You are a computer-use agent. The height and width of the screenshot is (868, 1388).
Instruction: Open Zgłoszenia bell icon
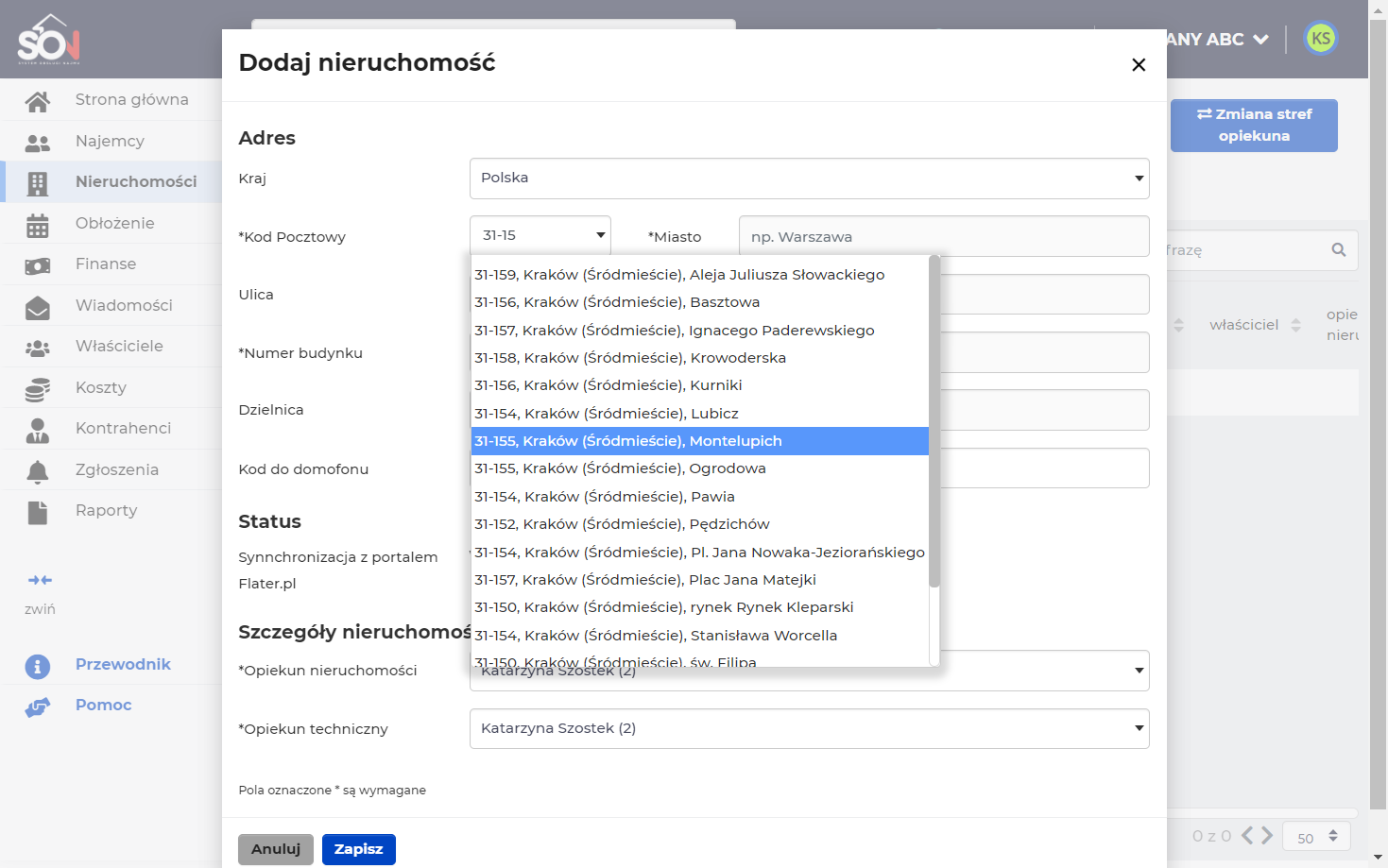pyautogui.click(x=38, y=471)
